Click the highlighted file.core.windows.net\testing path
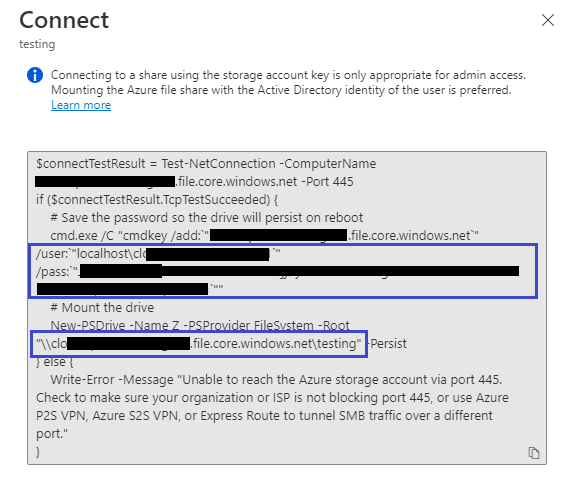This screenshot has width=561, height=481. [199, 344]
